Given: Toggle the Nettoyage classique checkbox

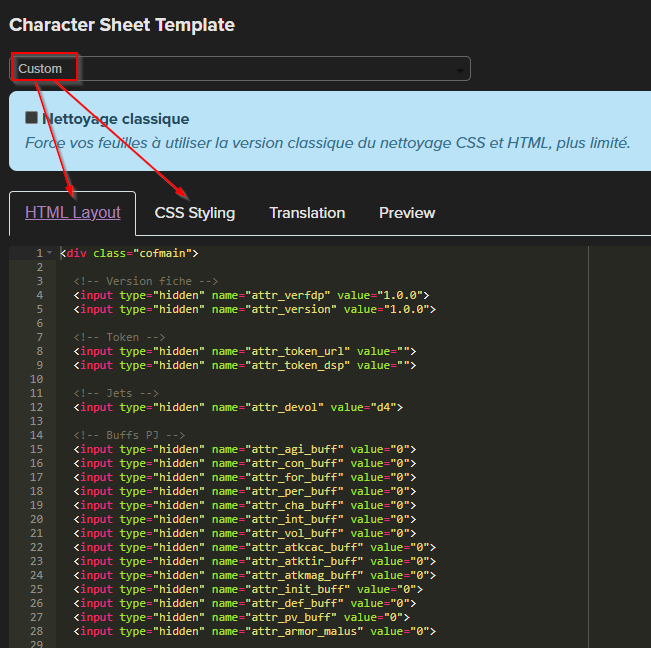Looking at the screenshot, I should click(32, 118).
